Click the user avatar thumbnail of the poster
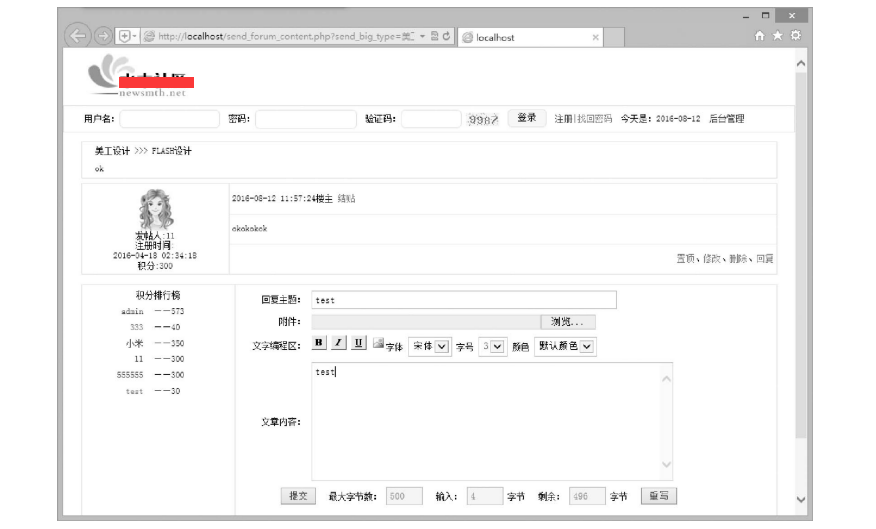The height and width of the screenshot is (529, 876). [155, 210]
